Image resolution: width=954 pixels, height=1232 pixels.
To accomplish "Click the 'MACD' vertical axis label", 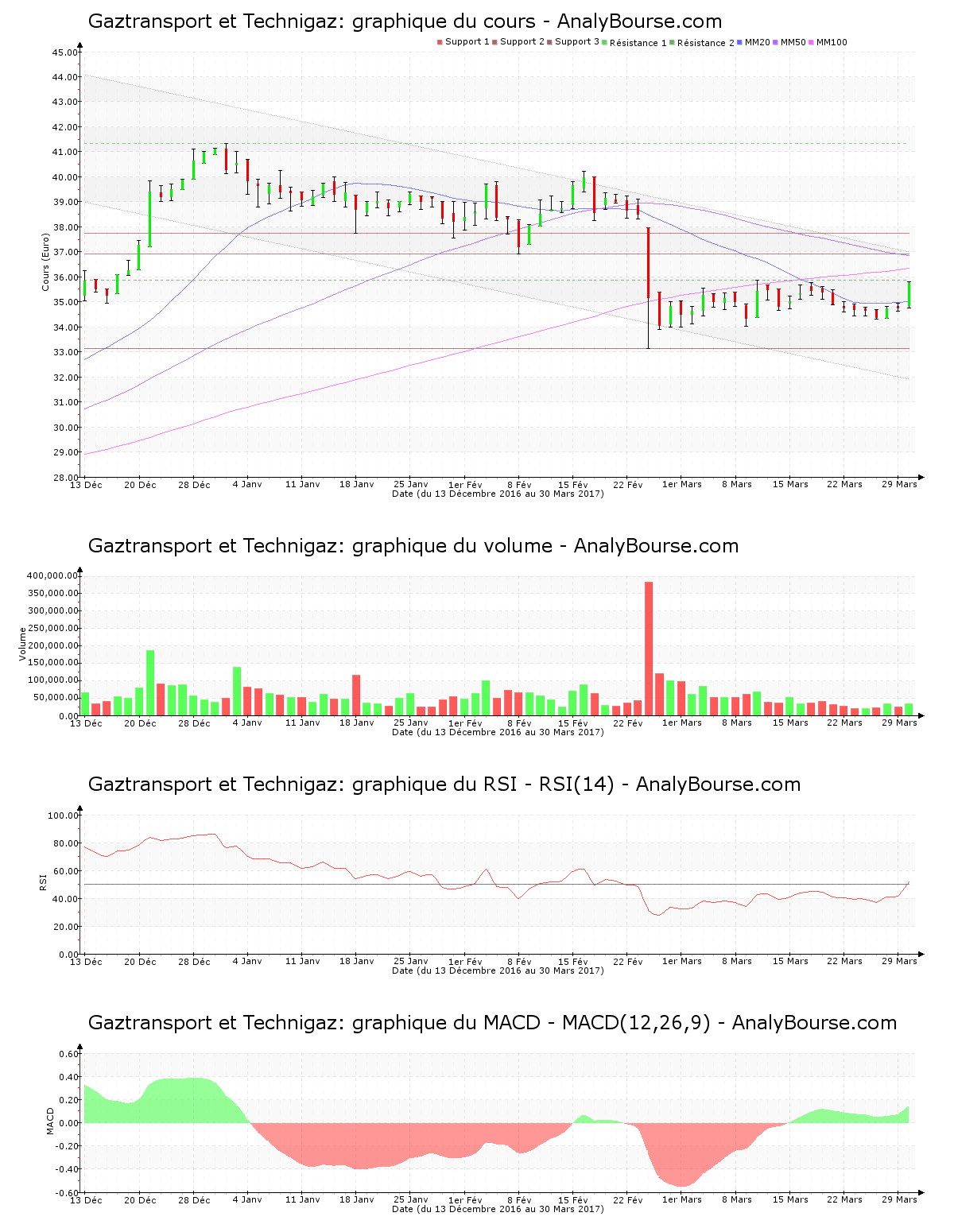I will 51,1121.
